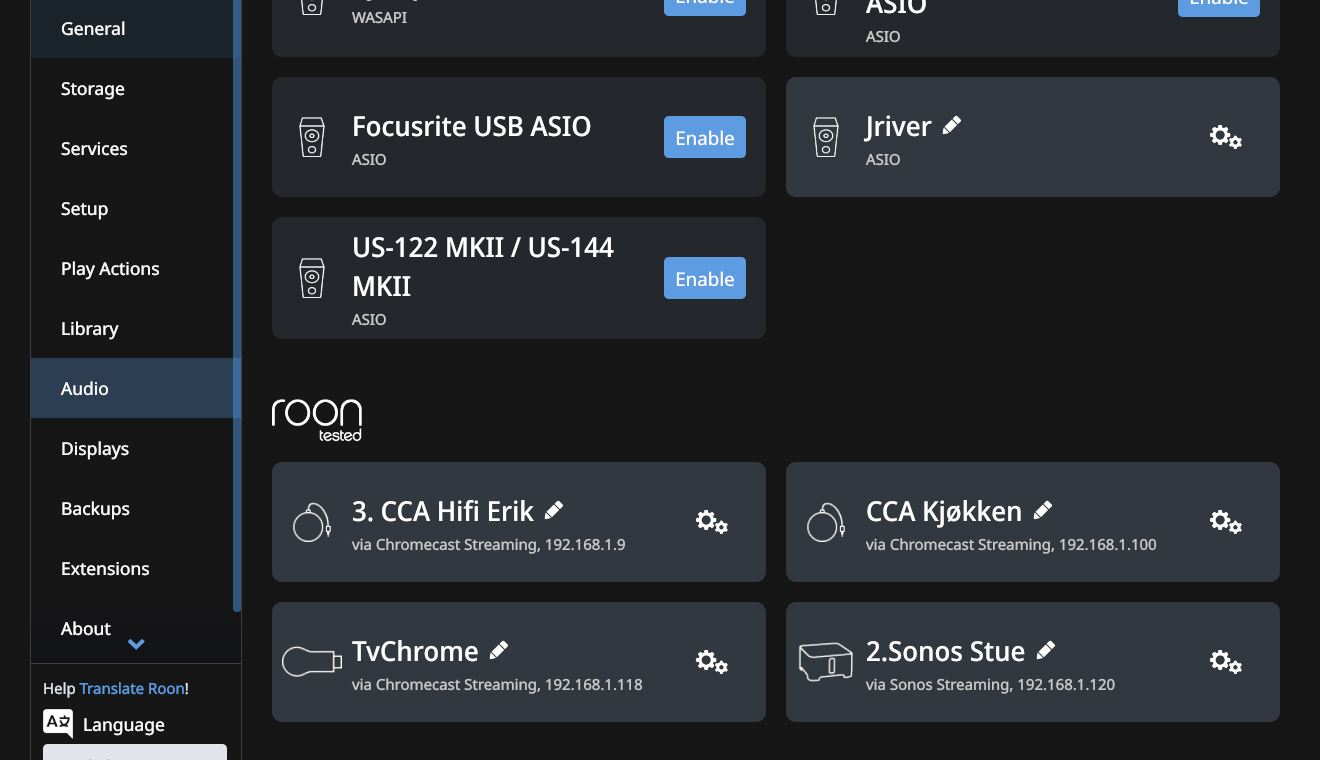Click pencil icon beside CCA Kjøkken
Screen dimensions: 1320x760
(x=1043, y=511)
